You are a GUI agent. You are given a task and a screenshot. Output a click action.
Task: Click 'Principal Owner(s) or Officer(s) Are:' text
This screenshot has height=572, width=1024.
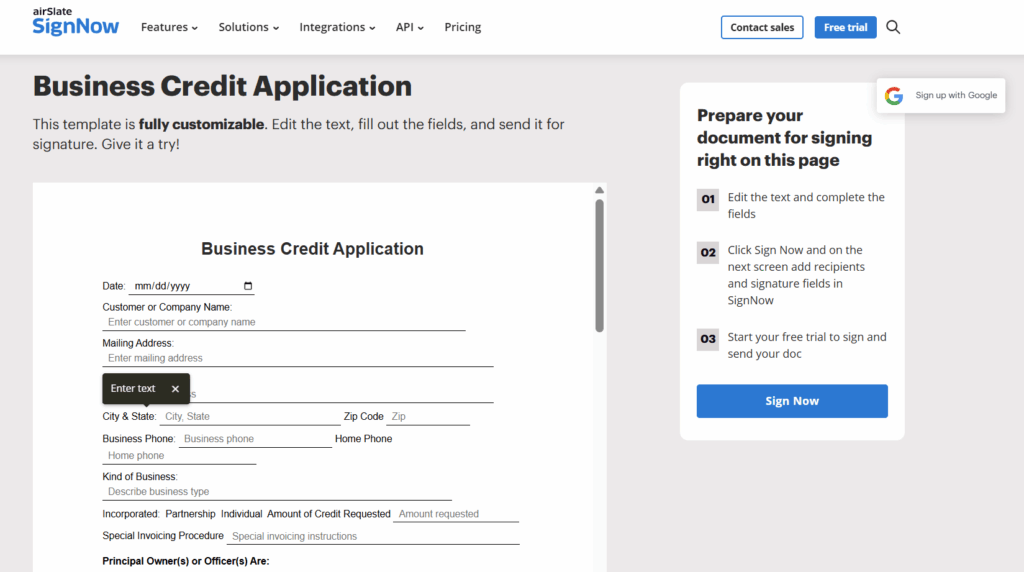tap(185, 561)
